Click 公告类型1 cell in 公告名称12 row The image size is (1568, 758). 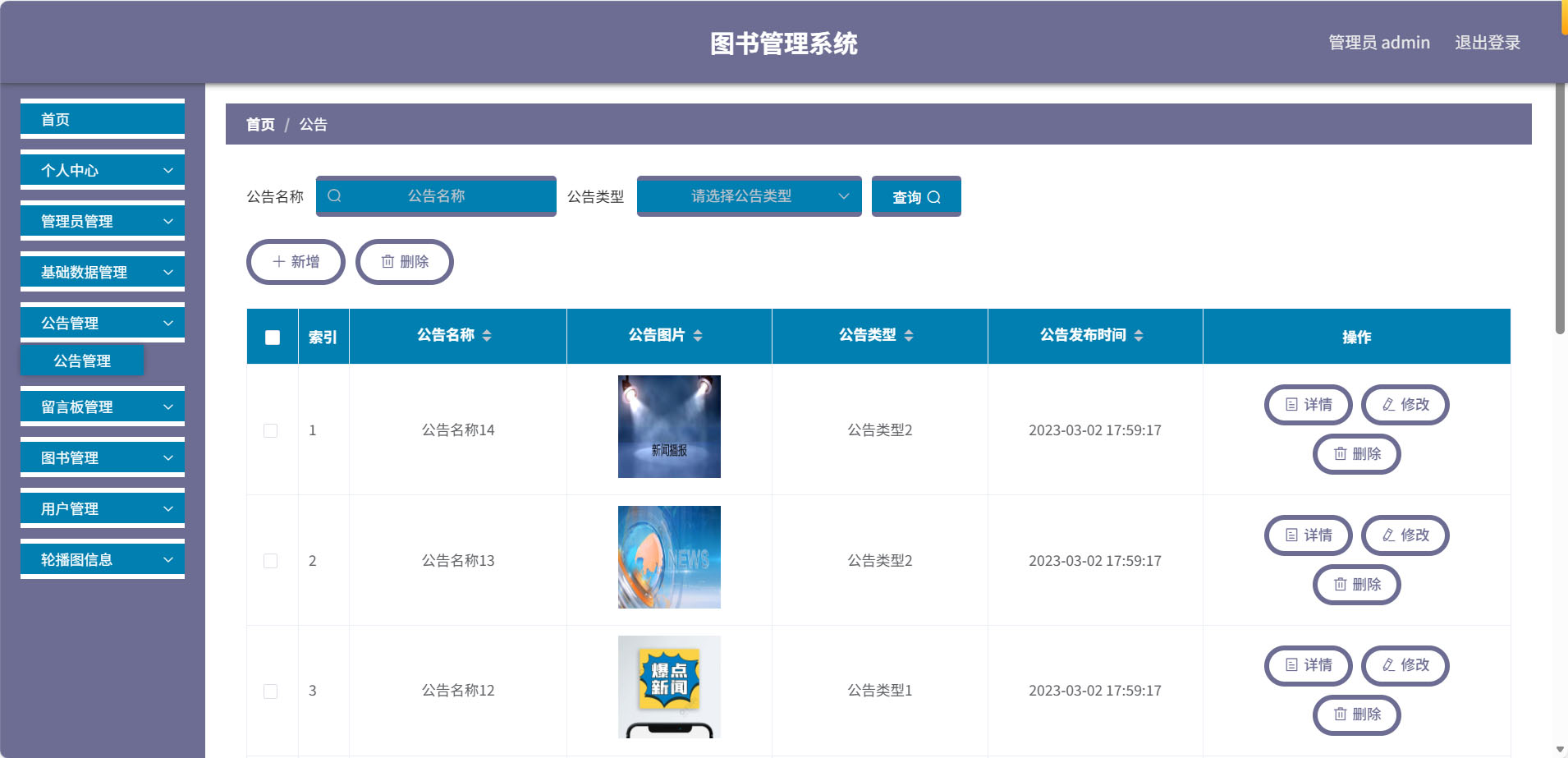coord(880,691)
